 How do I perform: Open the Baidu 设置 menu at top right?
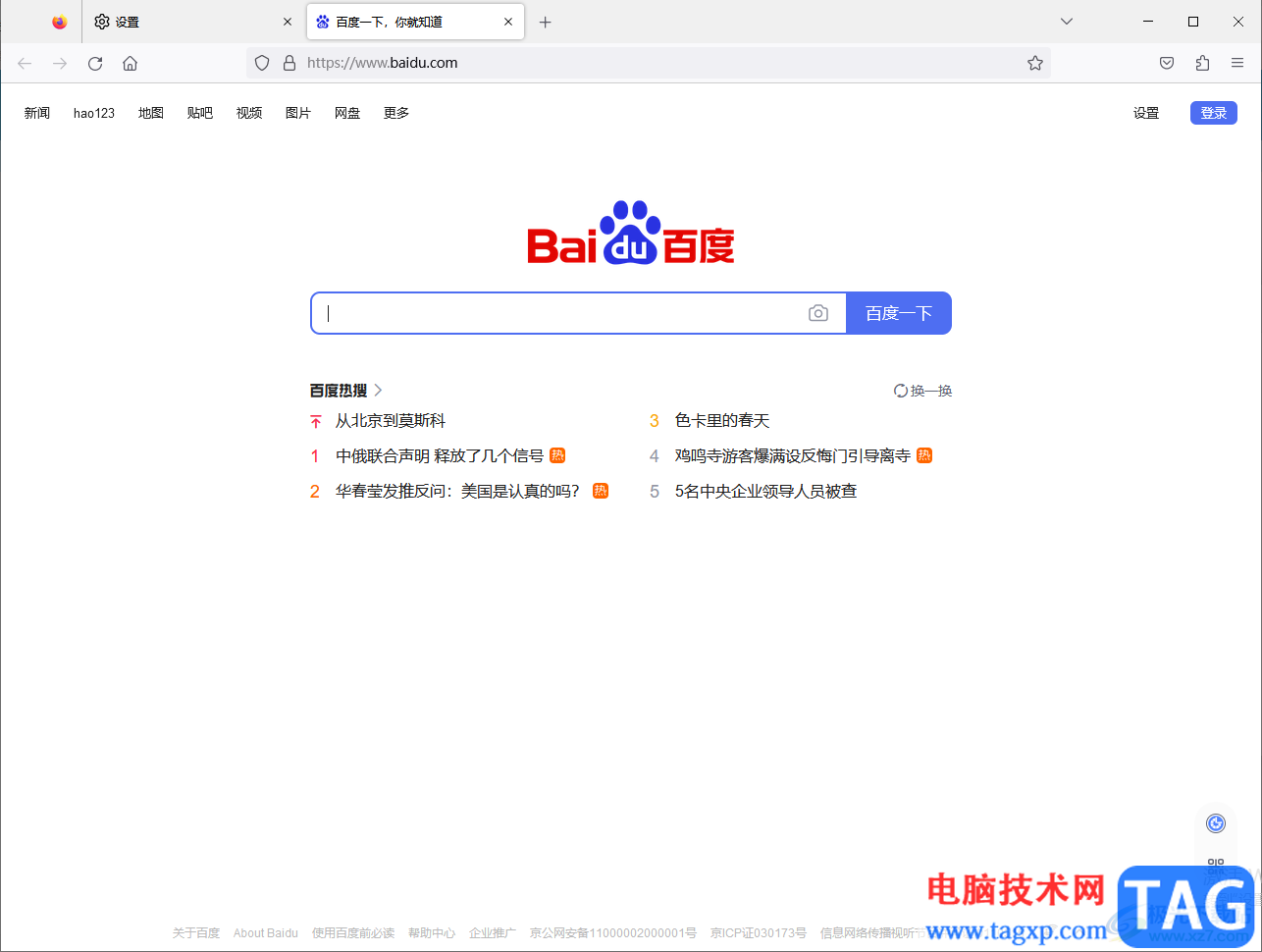pos(1146,113)
